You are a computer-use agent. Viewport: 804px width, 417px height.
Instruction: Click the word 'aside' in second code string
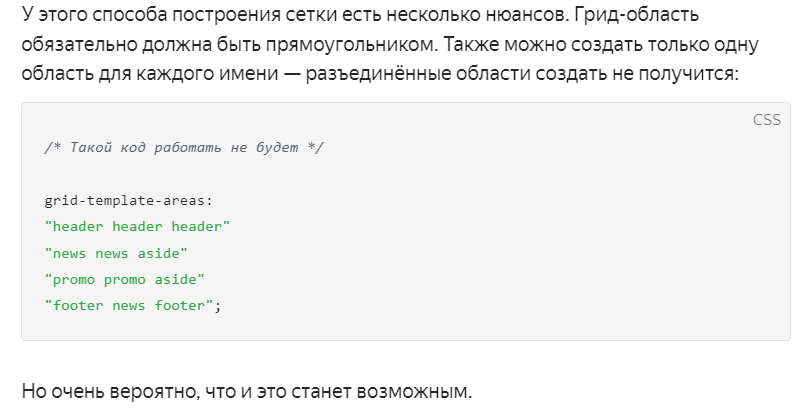158,253
